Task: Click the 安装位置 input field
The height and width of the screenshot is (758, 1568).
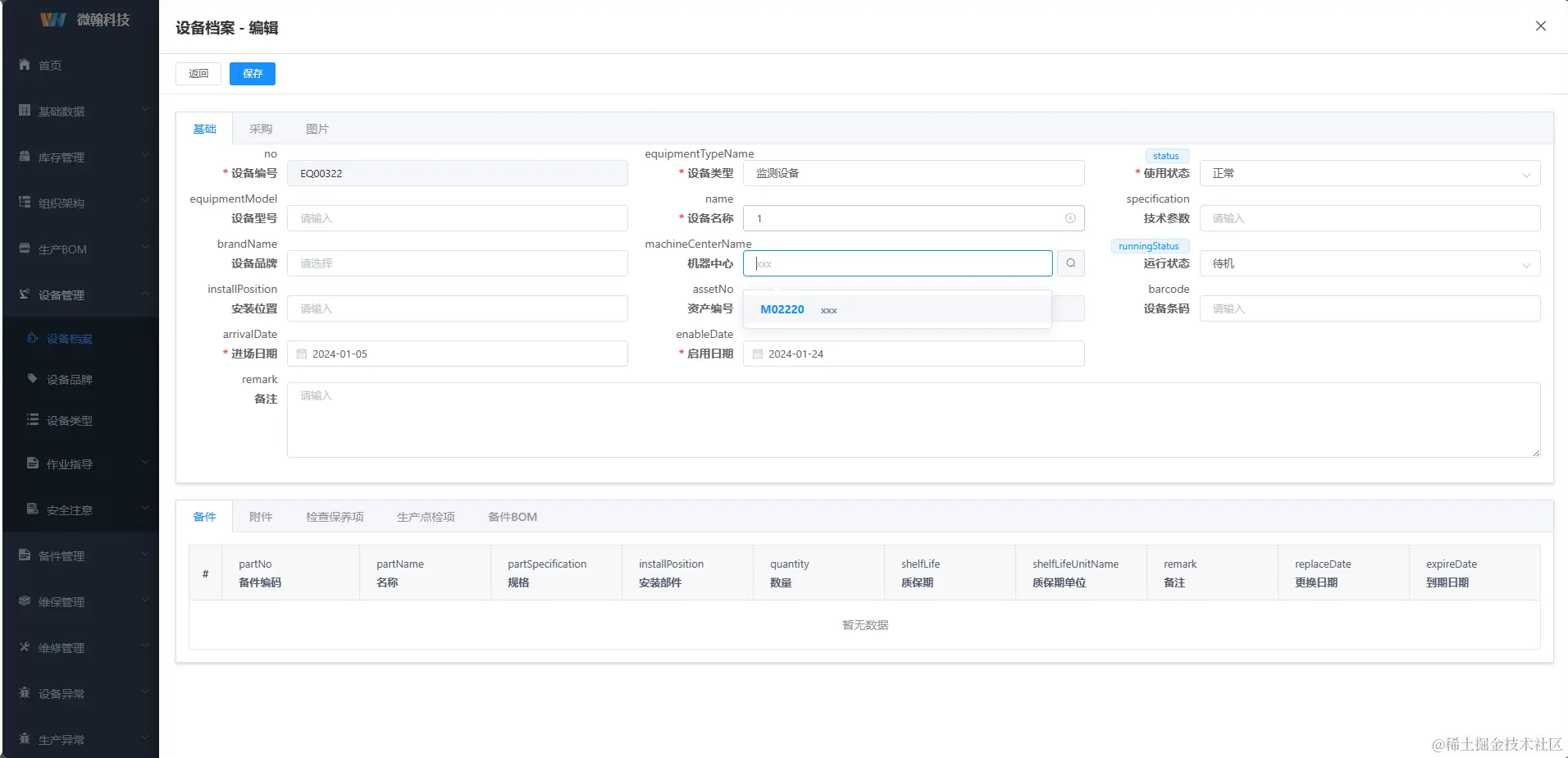Action: click(x=458, y=308)
